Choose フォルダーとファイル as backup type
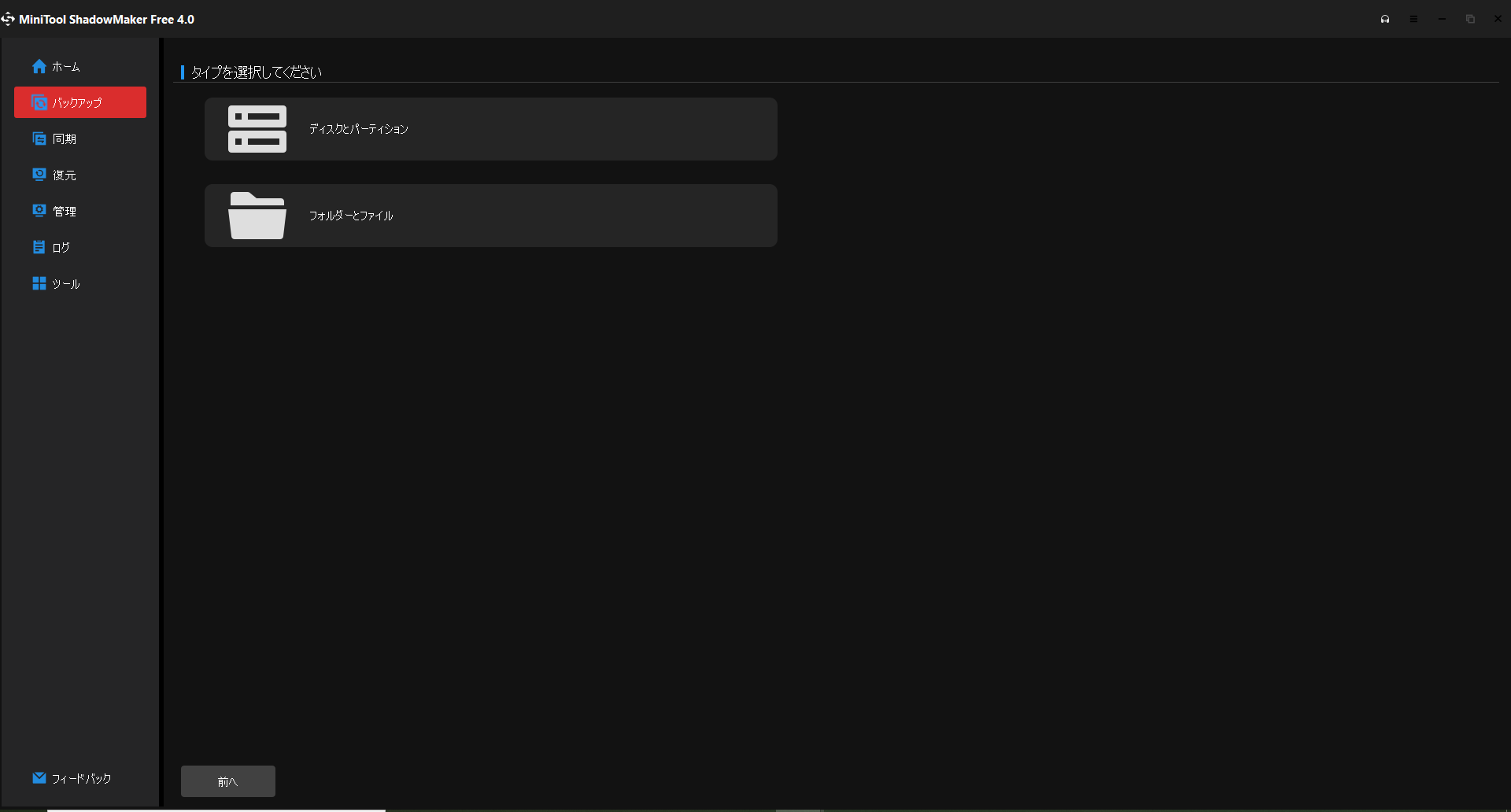The height and width of the screenshot is (812, 1511). 350,216
